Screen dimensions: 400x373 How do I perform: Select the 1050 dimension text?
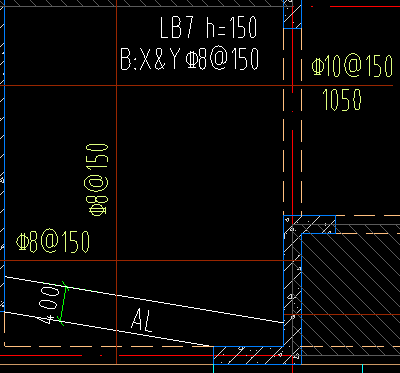[342, 100]
